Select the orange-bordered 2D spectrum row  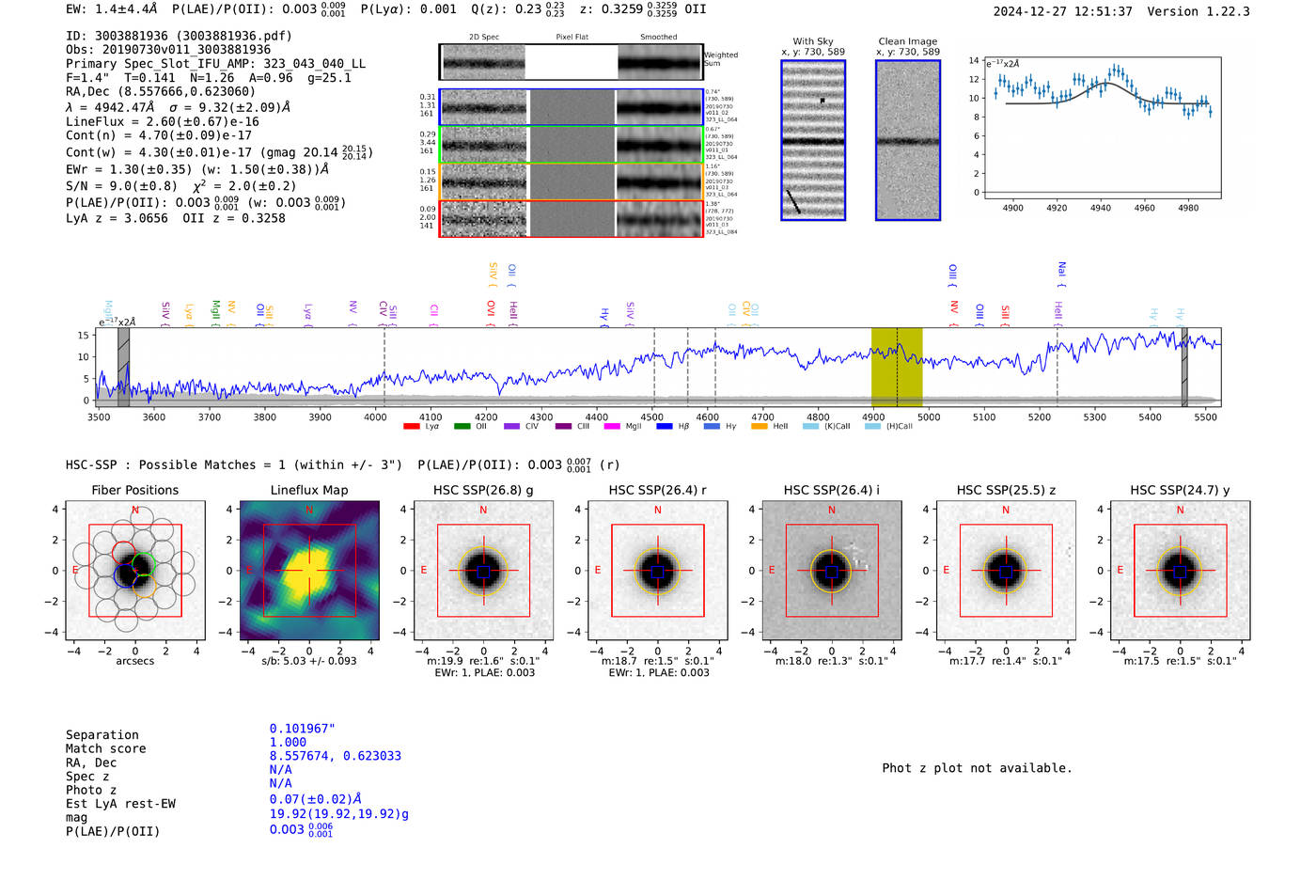tap(571, 181)
